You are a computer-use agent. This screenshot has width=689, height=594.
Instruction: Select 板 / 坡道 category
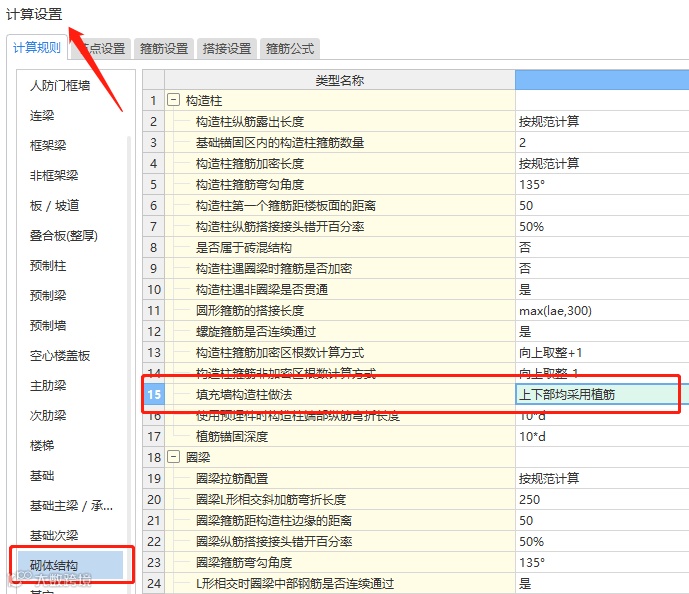(x=54, y=206)
